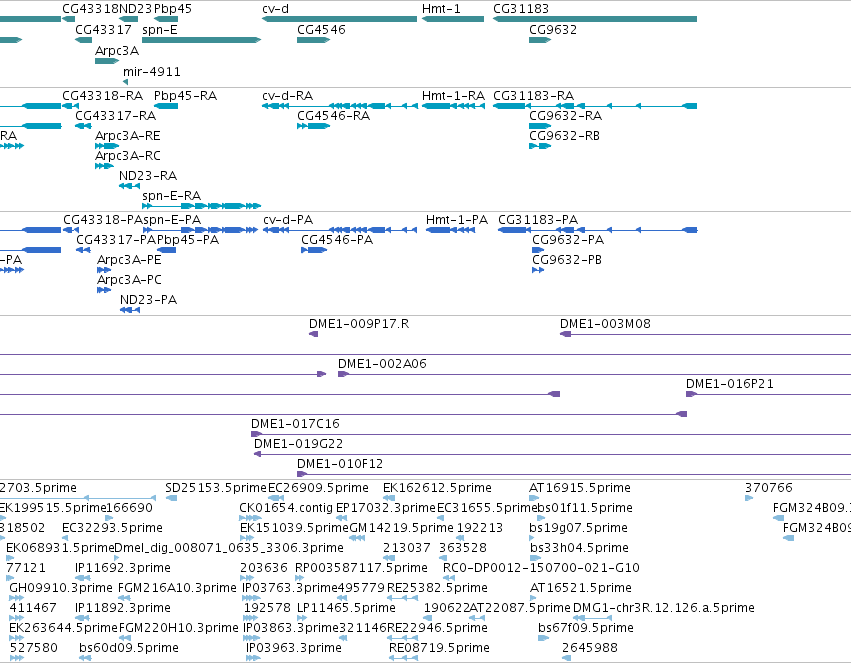Select the CG9632-PB protein label
Screen dimensions: 851x663
click(567, 260)
